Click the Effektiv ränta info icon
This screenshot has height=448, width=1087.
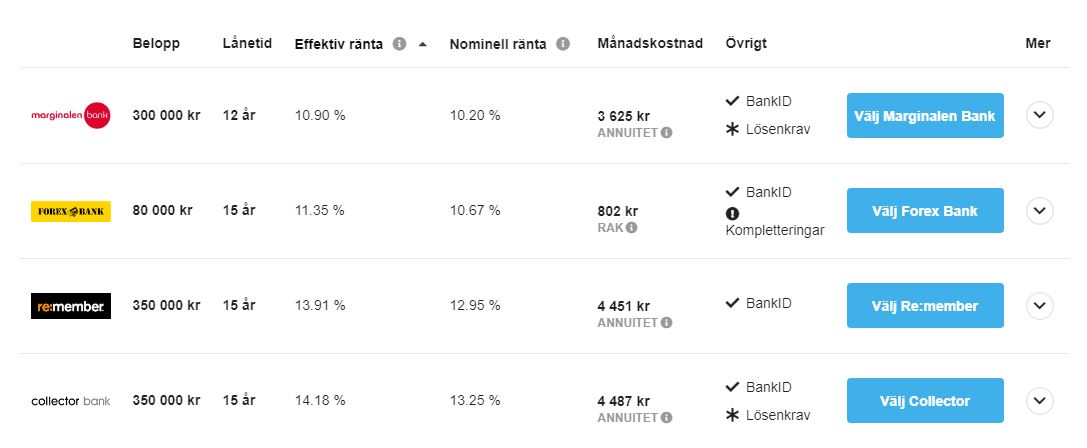[399, 44]
